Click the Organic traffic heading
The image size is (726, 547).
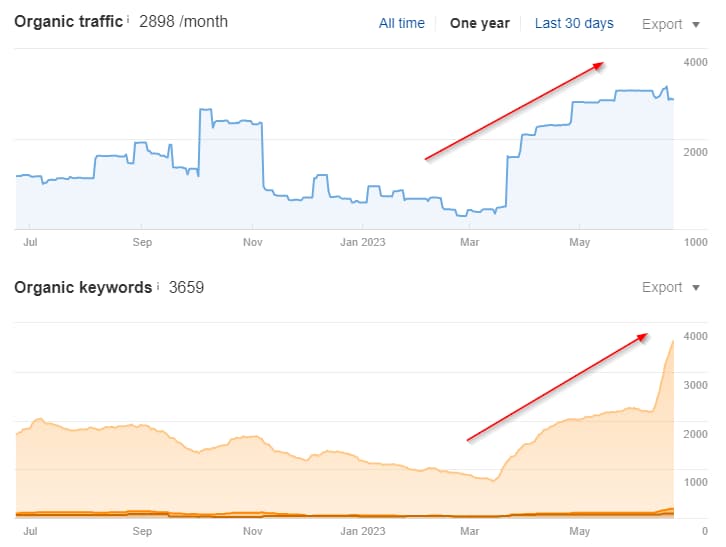(x=68, y=22)
